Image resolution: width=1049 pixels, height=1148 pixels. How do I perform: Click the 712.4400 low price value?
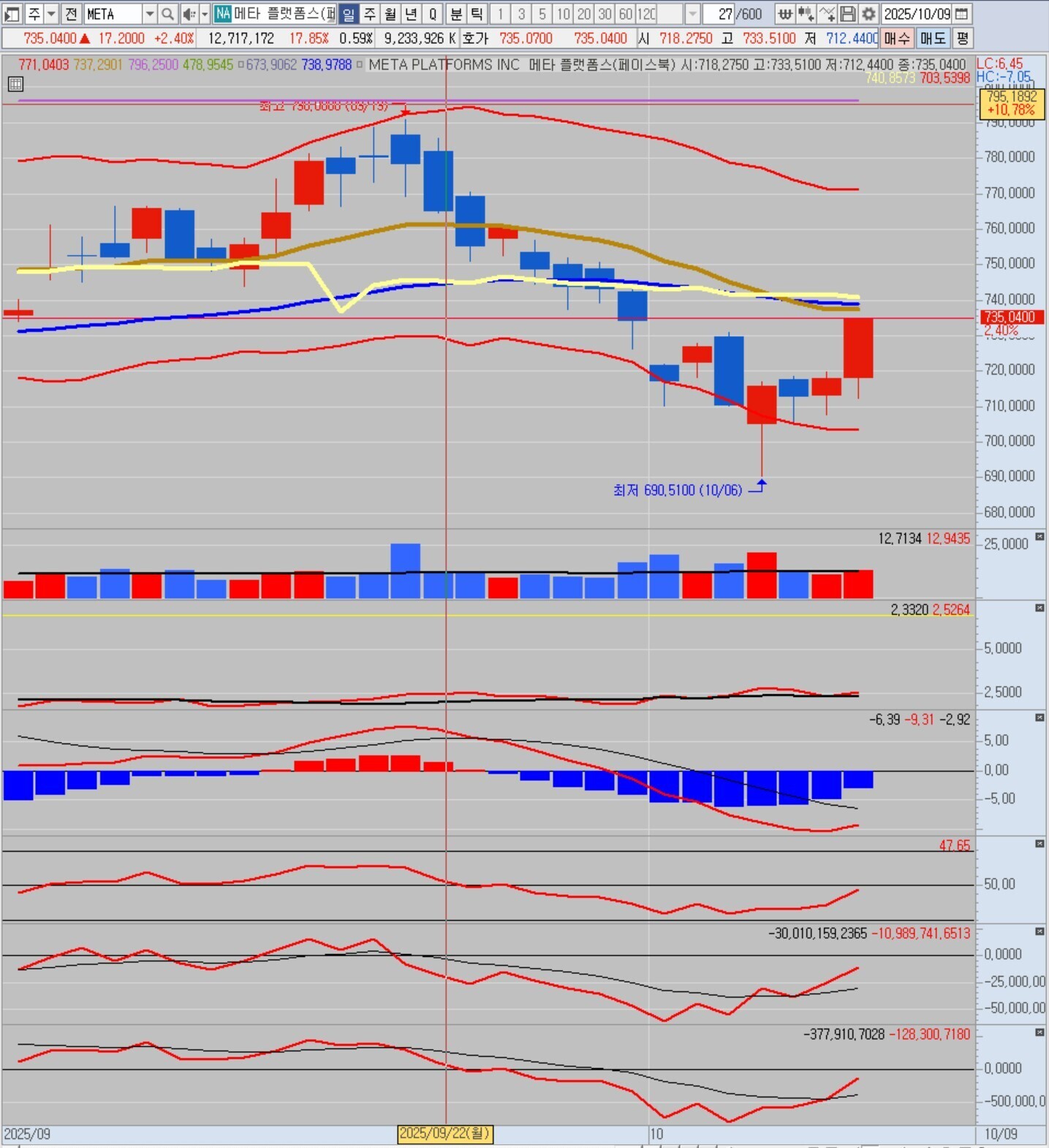852,38
